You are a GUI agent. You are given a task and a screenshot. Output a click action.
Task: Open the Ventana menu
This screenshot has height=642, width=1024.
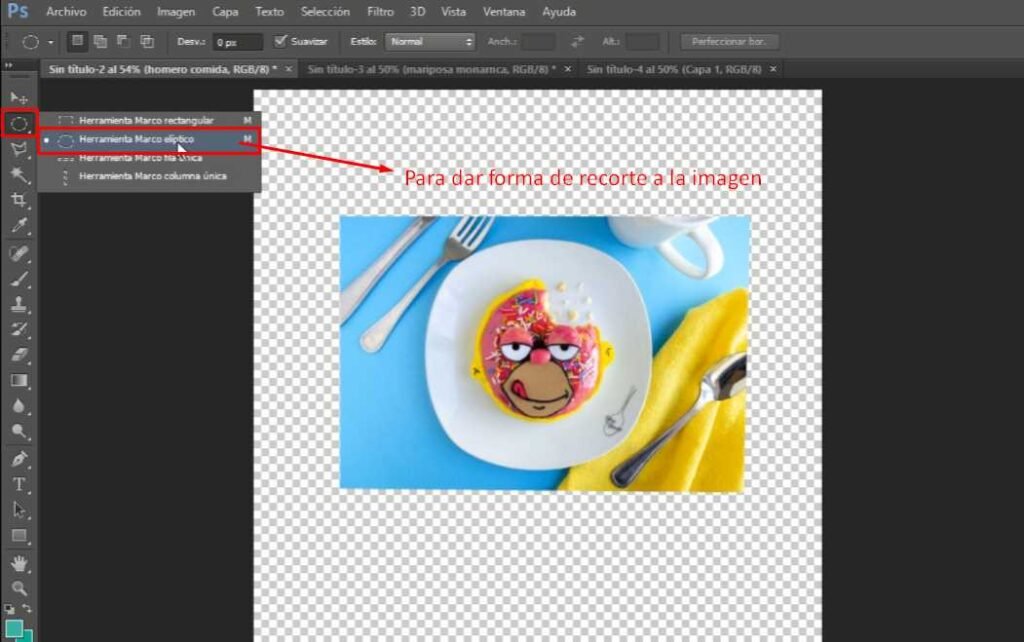504,12
